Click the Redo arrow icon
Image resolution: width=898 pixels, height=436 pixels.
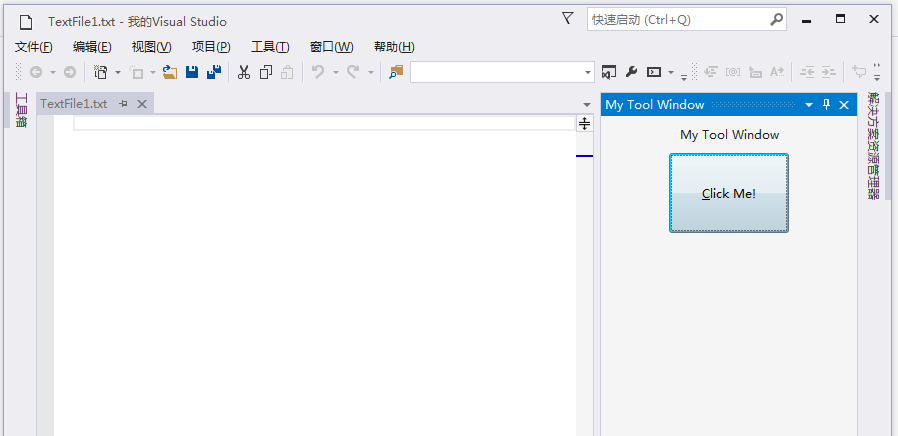point(353,72)
